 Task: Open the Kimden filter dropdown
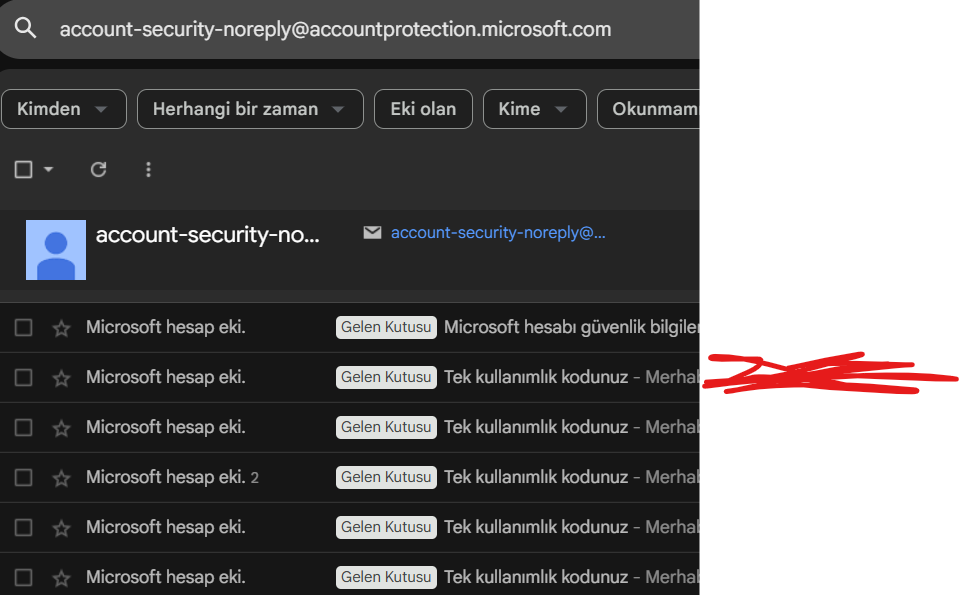[63, 109]
